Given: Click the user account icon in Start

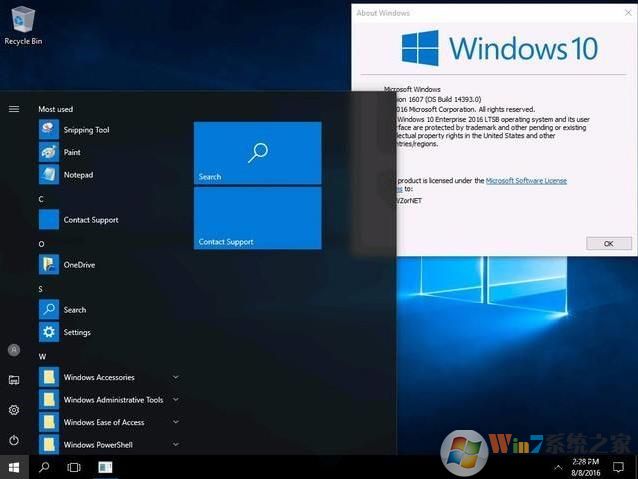Looking at the screenshot, I should (x=14, y=350).
